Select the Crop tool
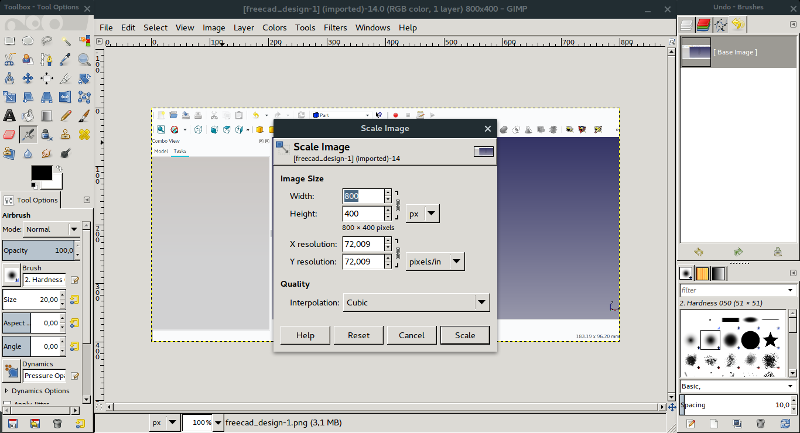 [65, 79]
